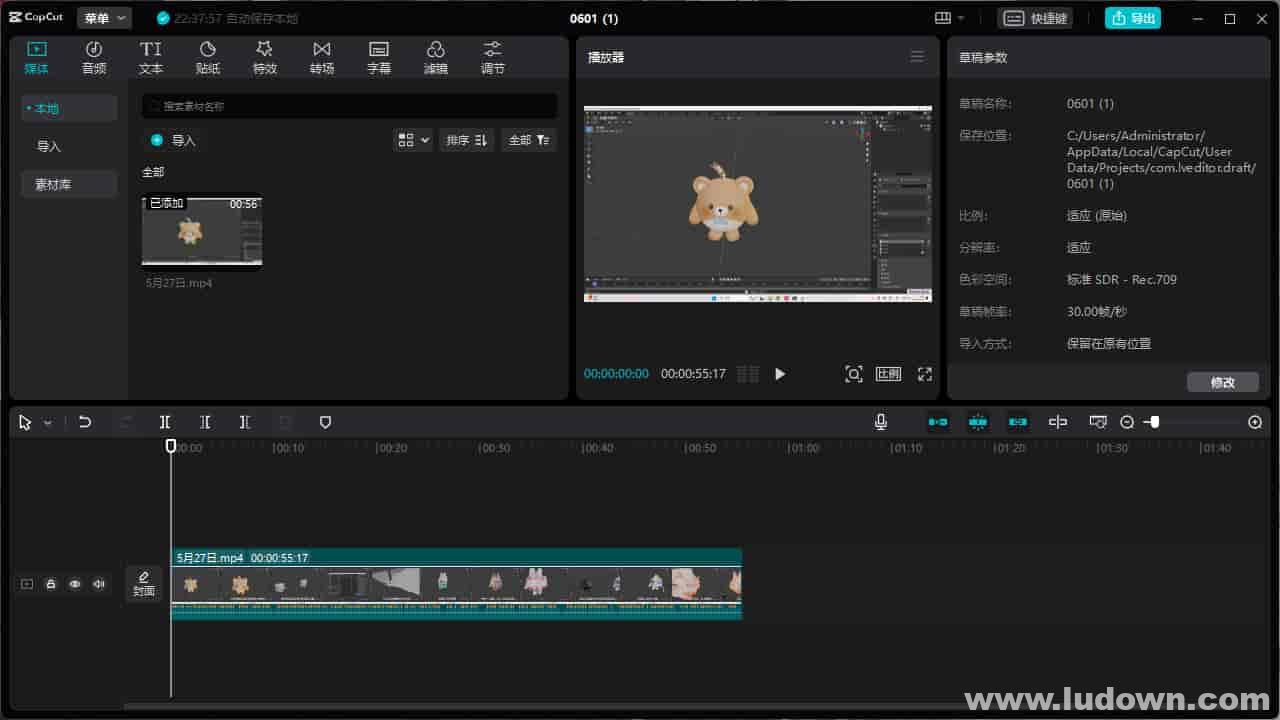Click the video preview in the player

(x=758, y=204)
